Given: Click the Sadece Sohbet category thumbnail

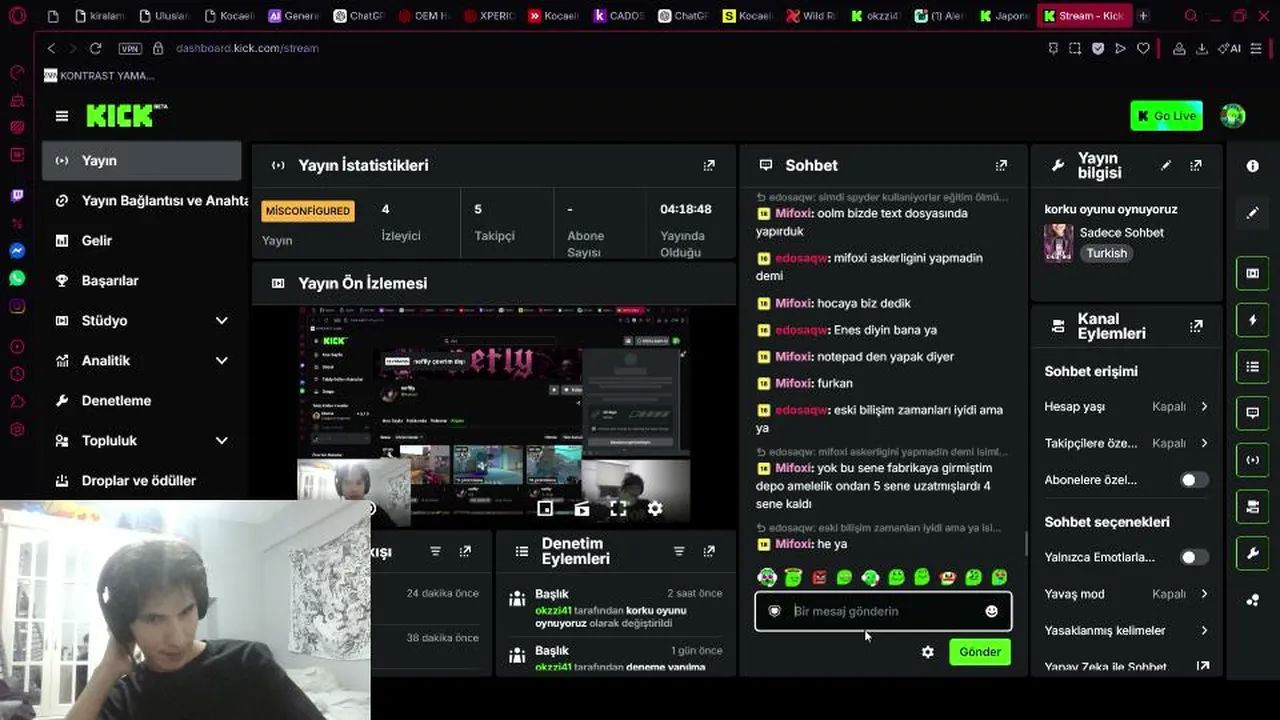Looking at the screenshot, I should point(1058,243).
